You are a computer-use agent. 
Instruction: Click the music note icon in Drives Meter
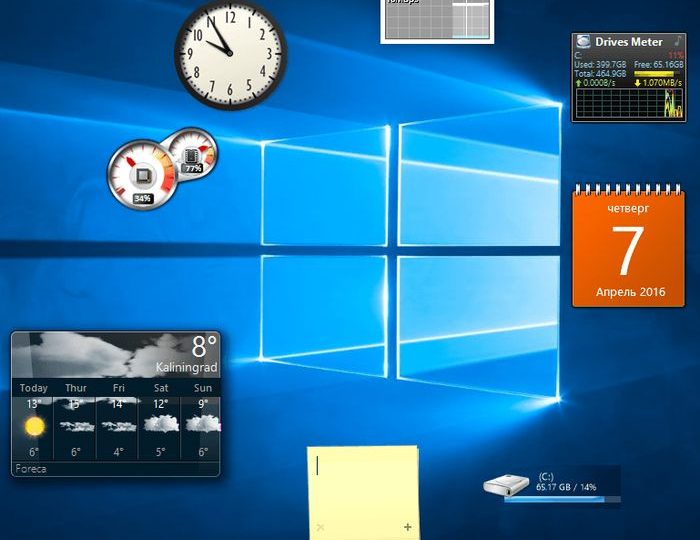(x=678, y=40)
